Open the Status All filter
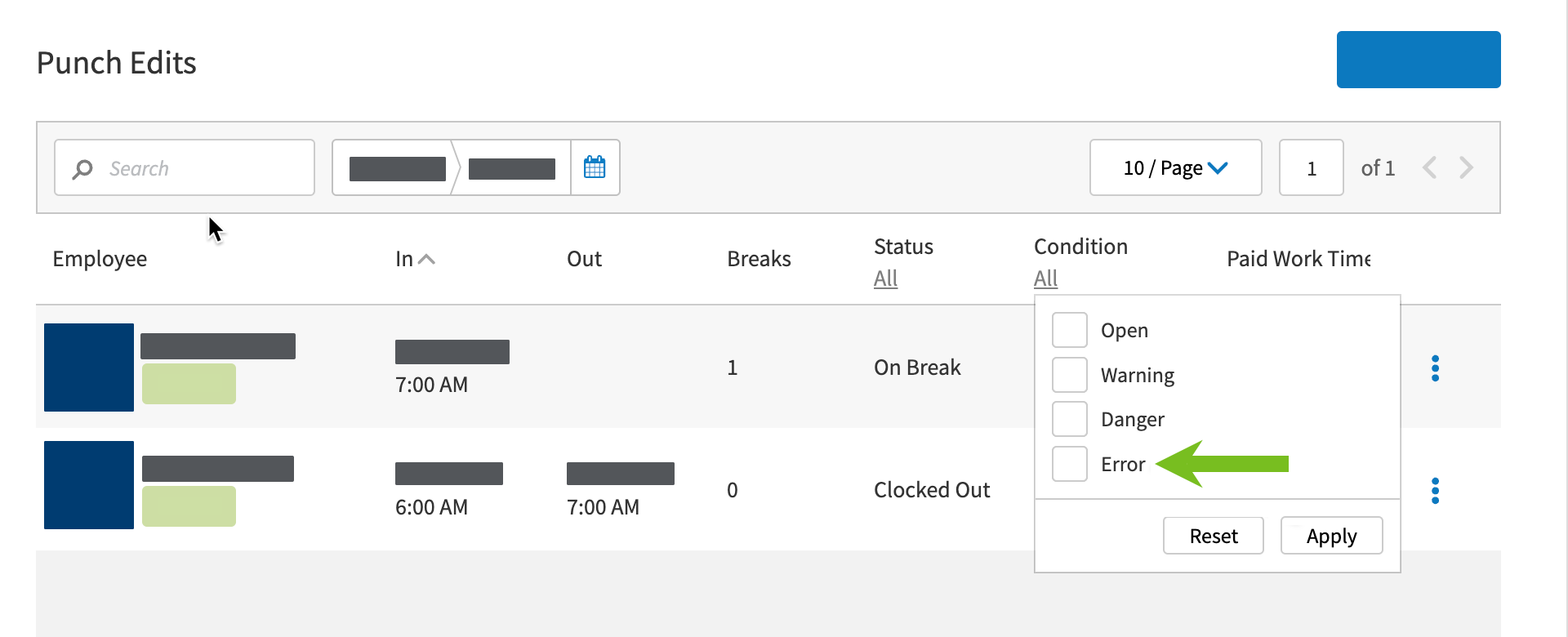 [x=885, y=278]
